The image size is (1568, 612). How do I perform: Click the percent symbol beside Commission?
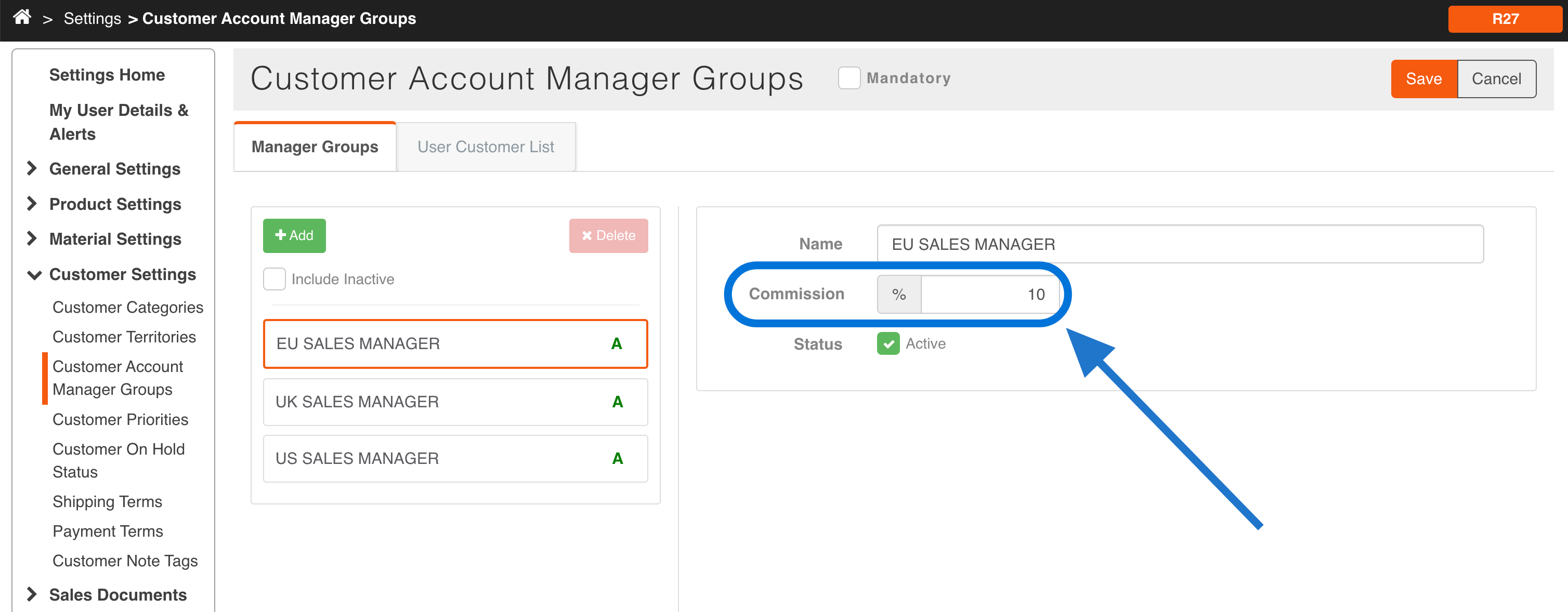click(x=898, y=295)
